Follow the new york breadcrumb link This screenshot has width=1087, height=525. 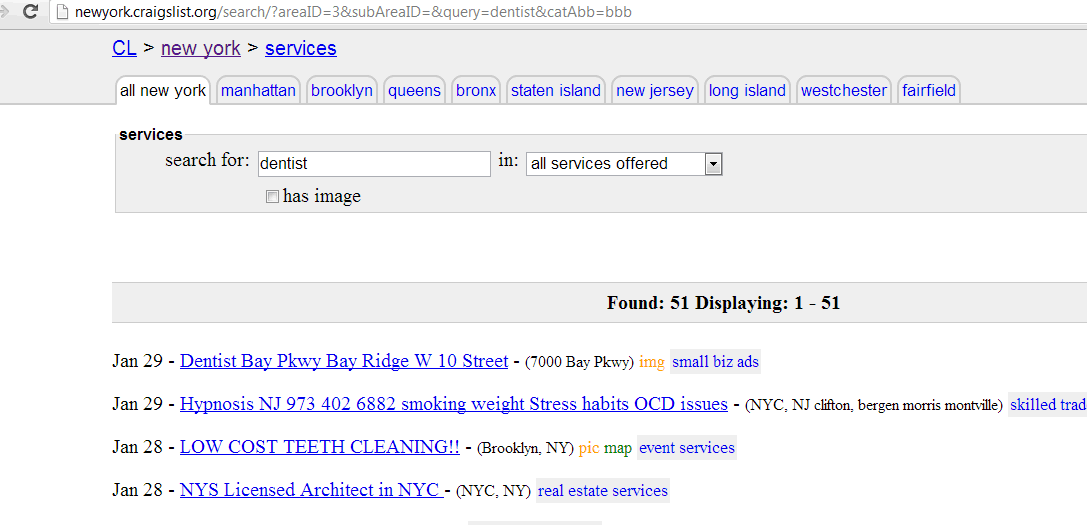(x=200, y=49)
